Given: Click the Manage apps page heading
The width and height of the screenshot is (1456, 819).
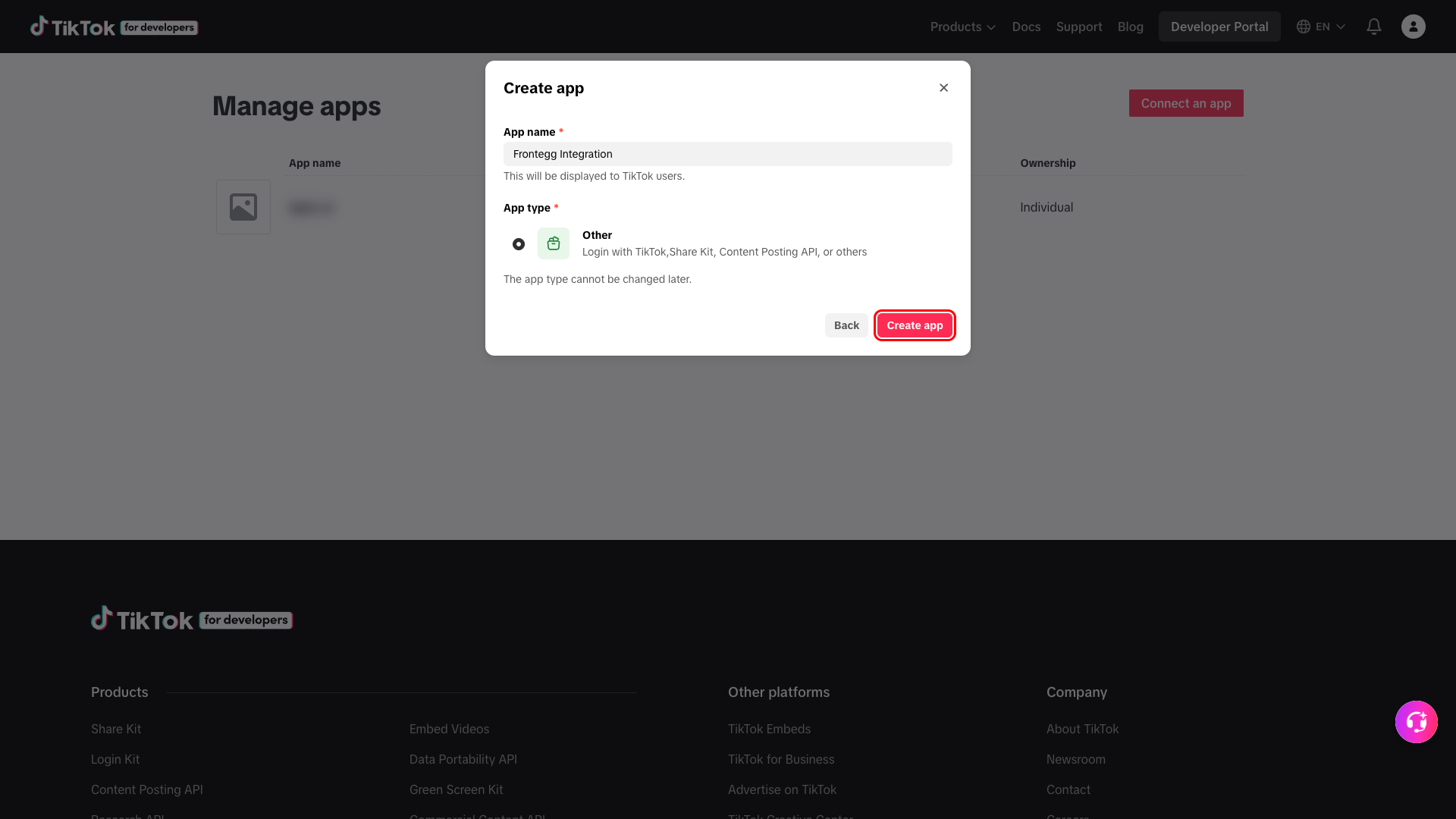Looking at the screenshot, I should coord(297,106).
